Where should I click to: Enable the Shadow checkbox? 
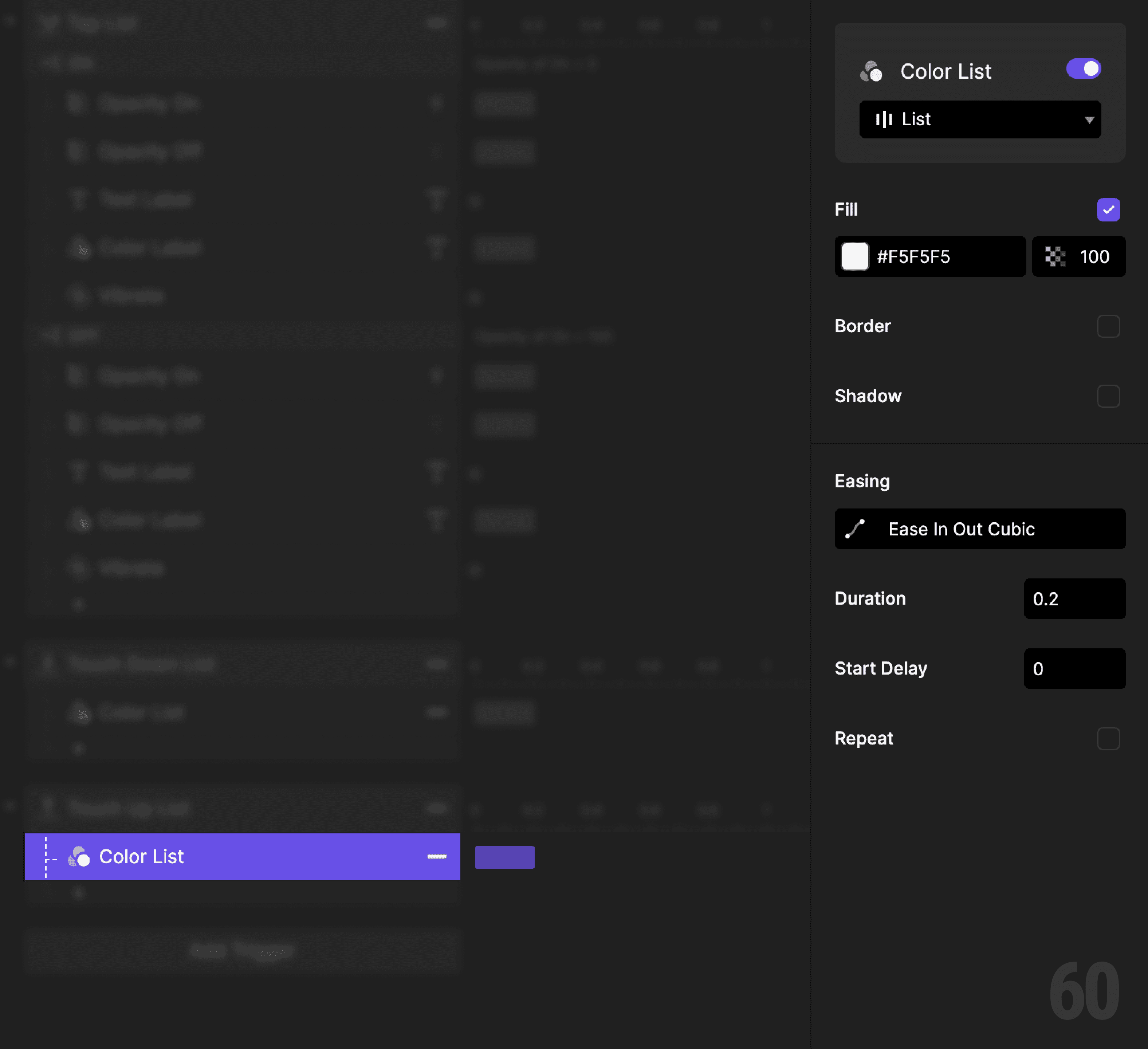1108,396
